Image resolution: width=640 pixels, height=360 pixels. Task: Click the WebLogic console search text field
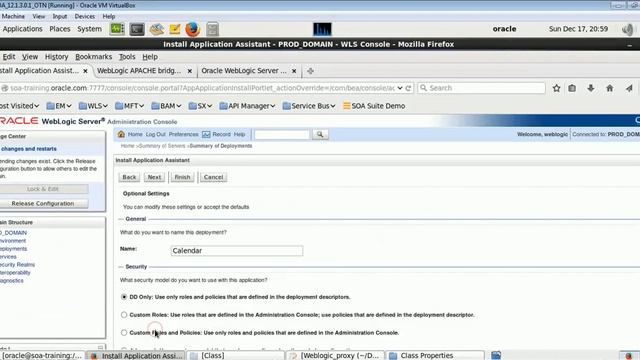pyautogui.click(x=282, y=134)
